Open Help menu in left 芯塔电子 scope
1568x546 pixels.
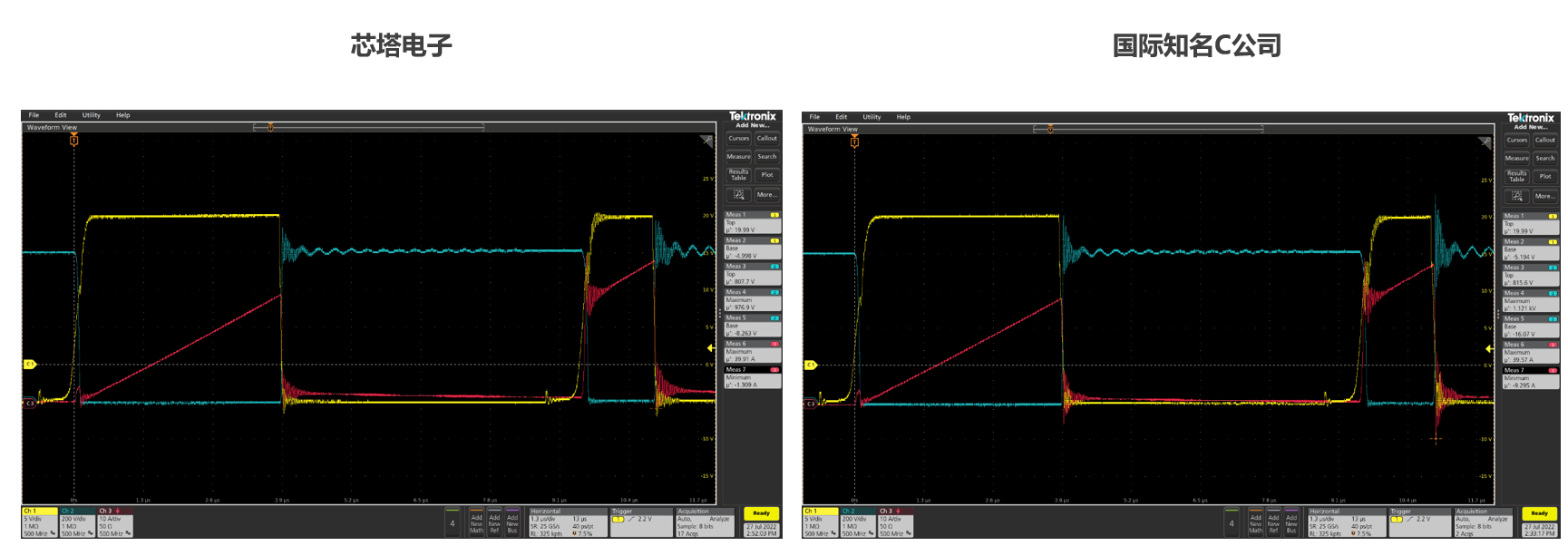point(123,115)
